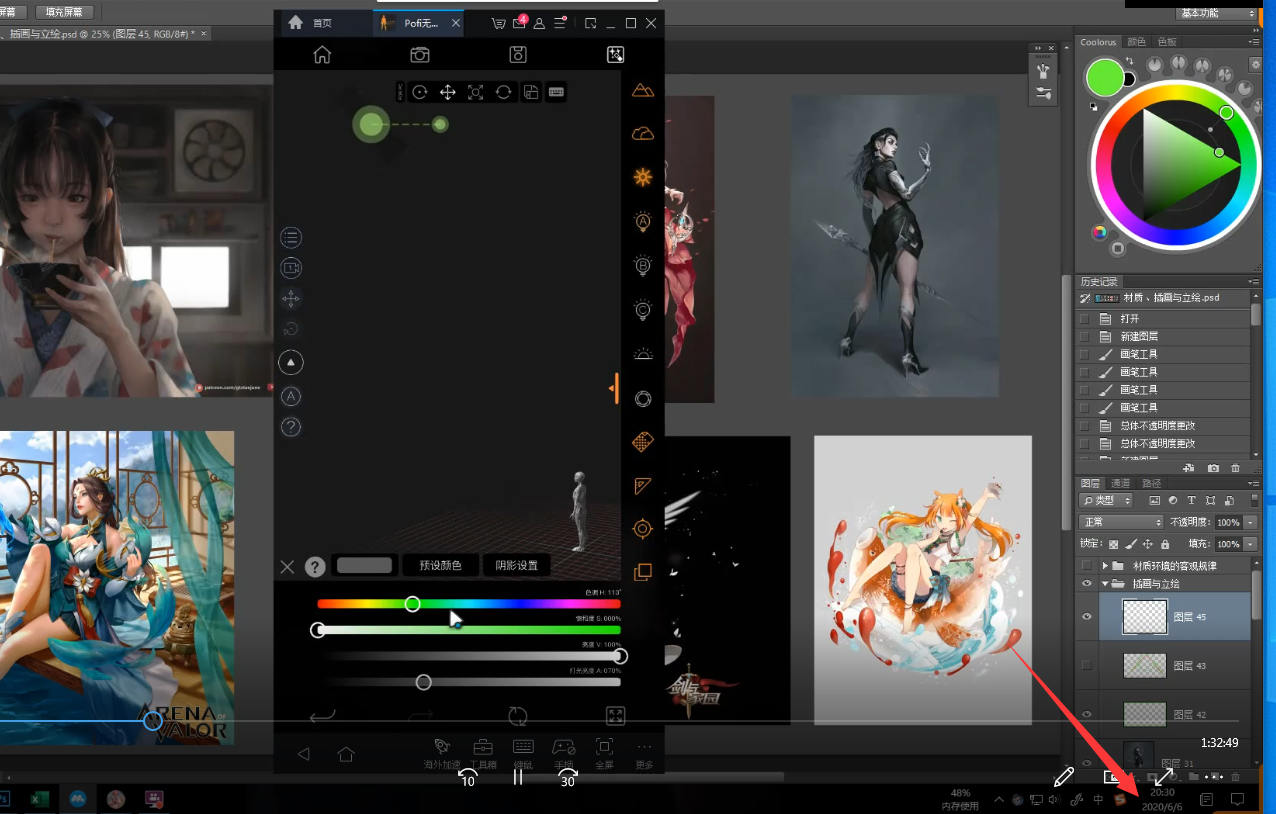Click the 阴影设置 shadow settings button
This screenshot has width=1276, height=814.
(517, 566)
